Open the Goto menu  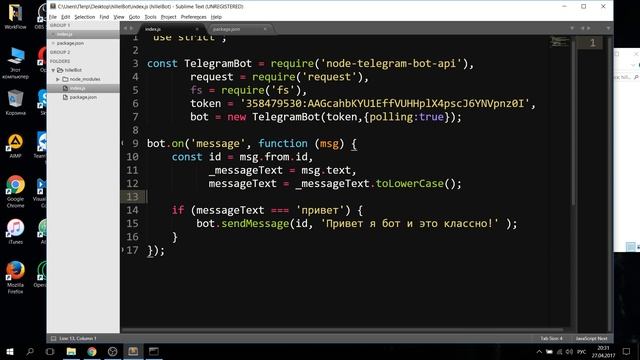[134, 17]
